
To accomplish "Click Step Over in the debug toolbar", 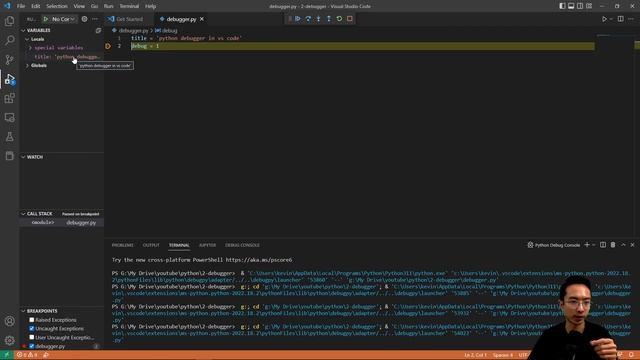I will 308,19.
